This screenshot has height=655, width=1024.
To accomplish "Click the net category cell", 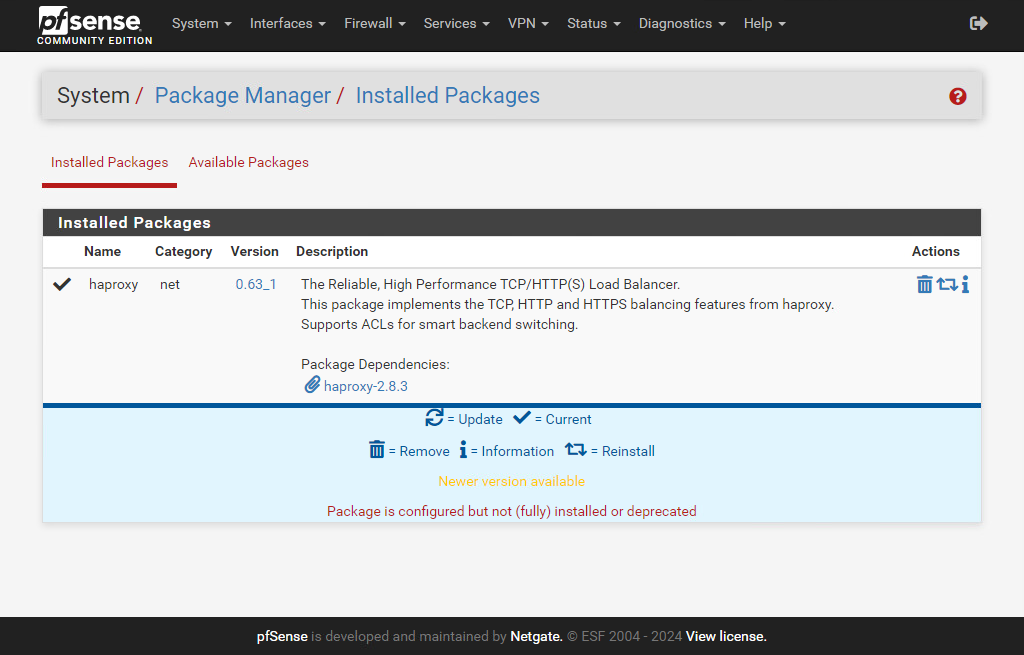I will click(x=170, y=285).
